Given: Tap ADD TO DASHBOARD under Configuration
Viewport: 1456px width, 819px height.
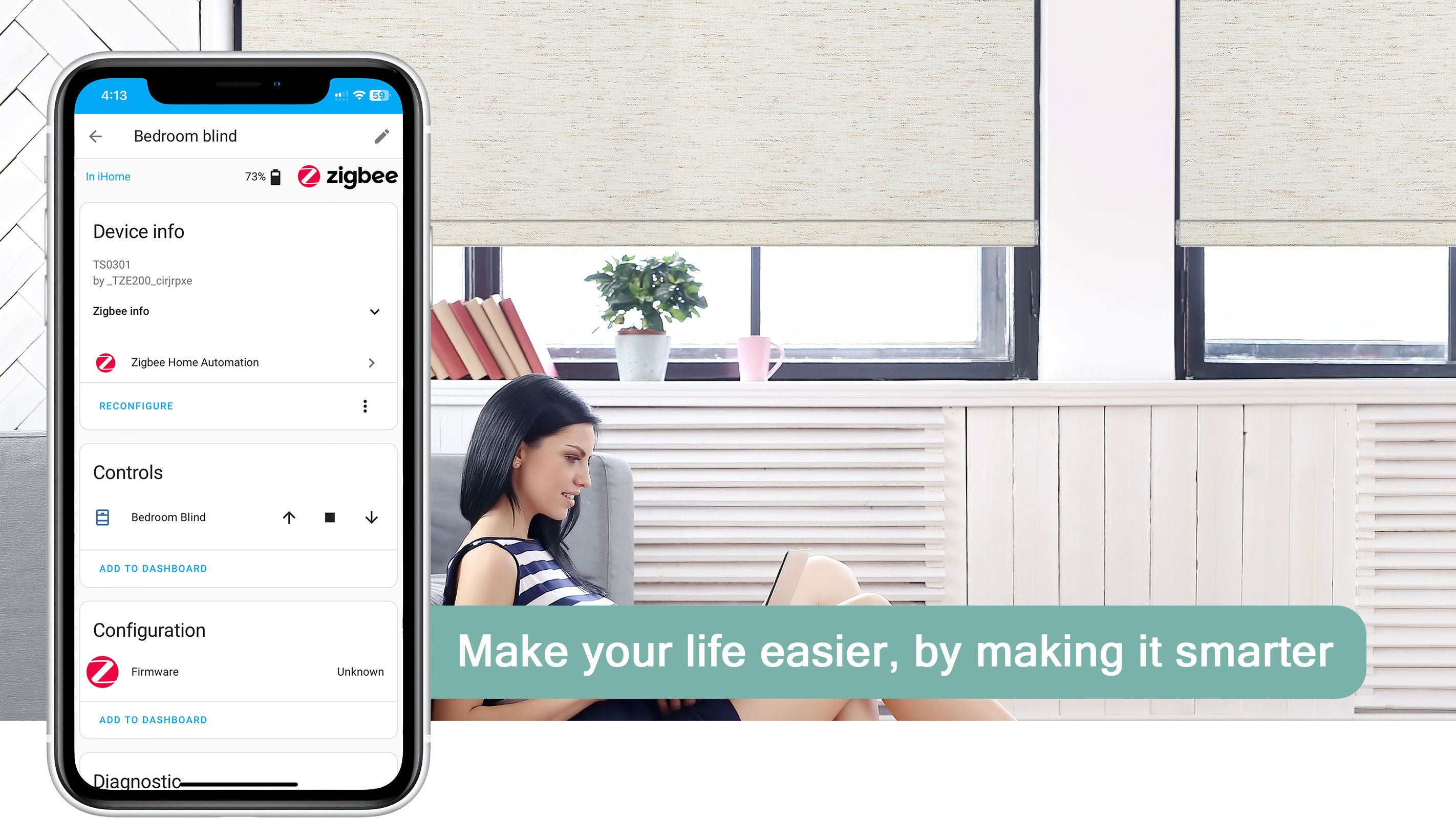Looking at the screenshot, I should tap(153, 719).
